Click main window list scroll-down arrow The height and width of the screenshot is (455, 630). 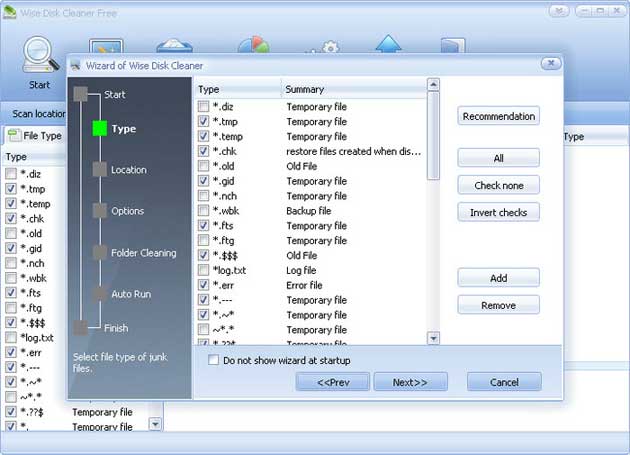(x=155, y=423)
